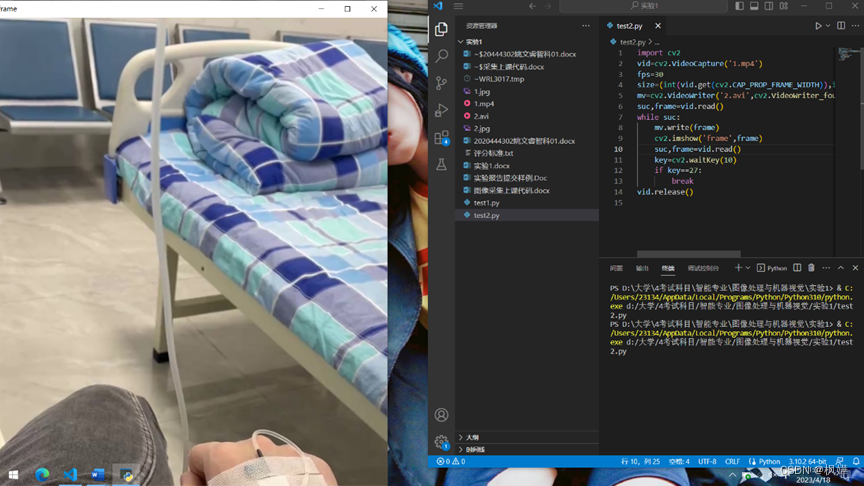
Task: Open Edge browser from the taskbar
Action: [42, 474]
